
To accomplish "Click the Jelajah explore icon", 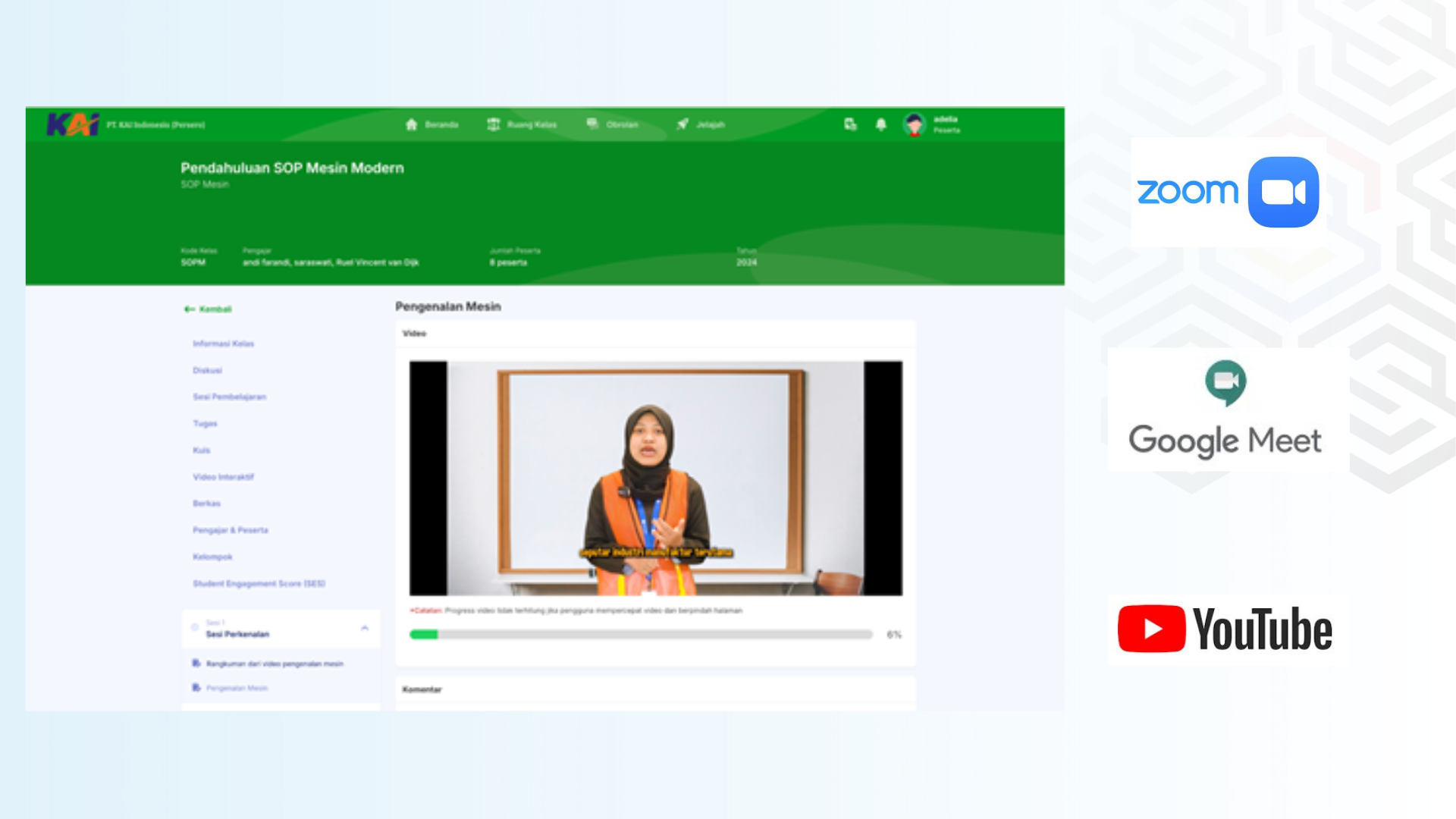I will (x=683, y=124).
